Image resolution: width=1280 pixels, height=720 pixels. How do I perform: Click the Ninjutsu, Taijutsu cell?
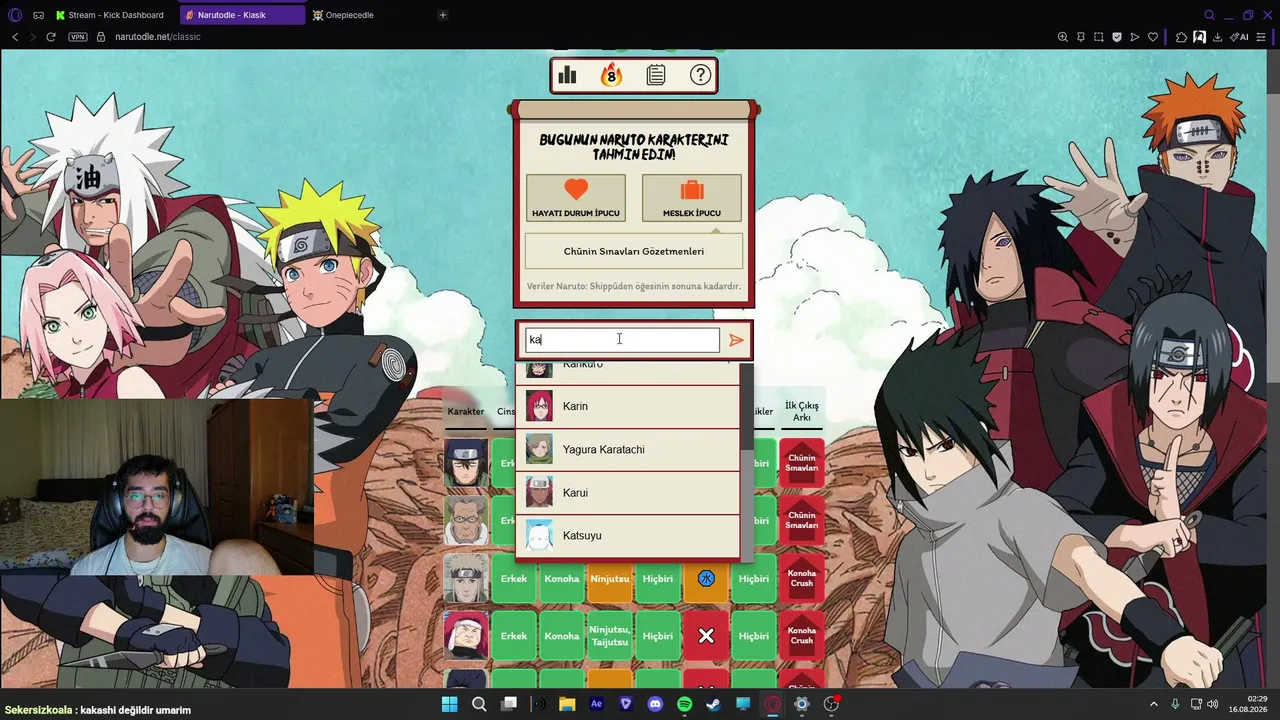[610, 636]
